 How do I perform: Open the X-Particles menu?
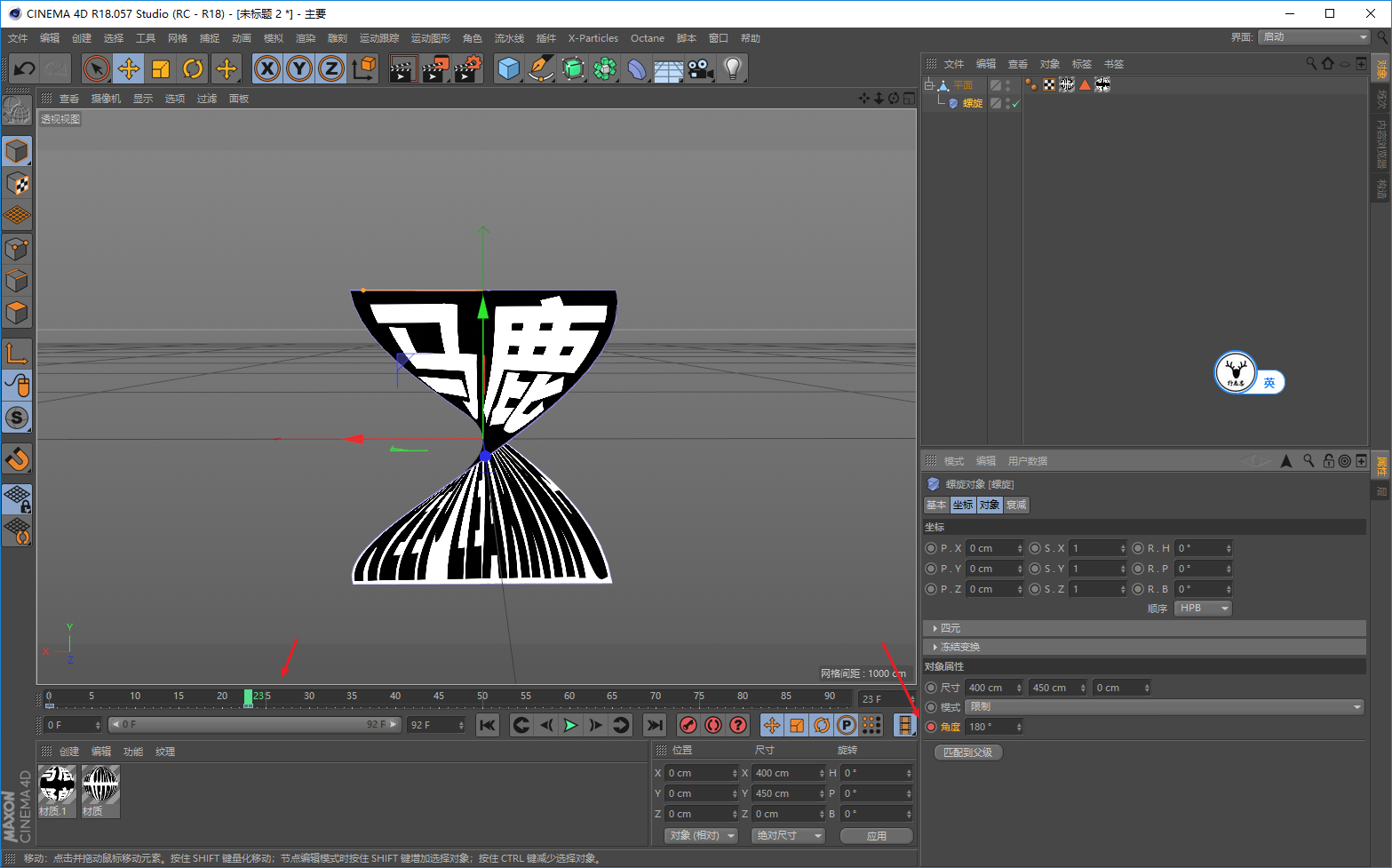593,38
